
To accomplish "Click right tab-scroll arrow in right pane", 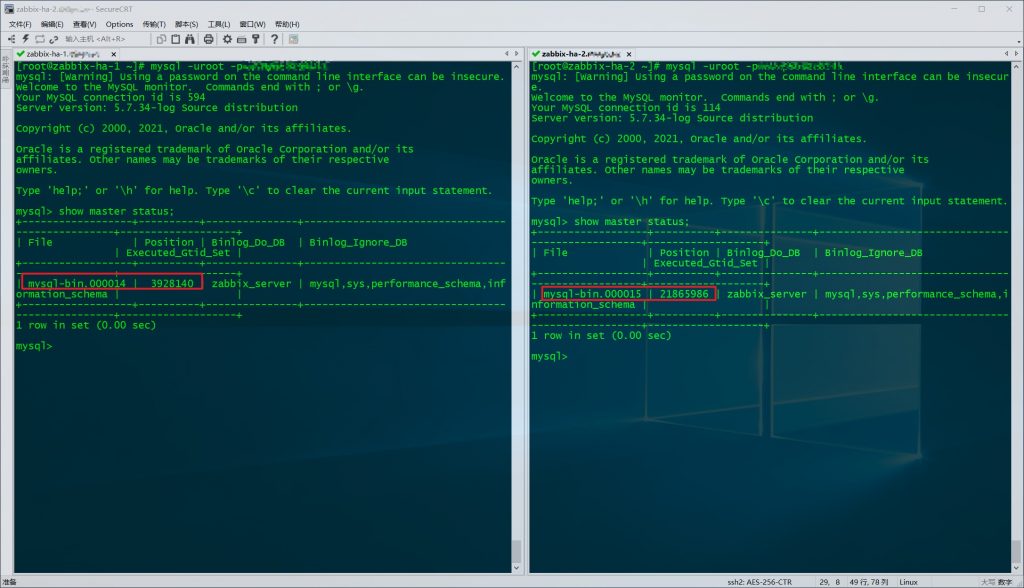I will 1016,54.
